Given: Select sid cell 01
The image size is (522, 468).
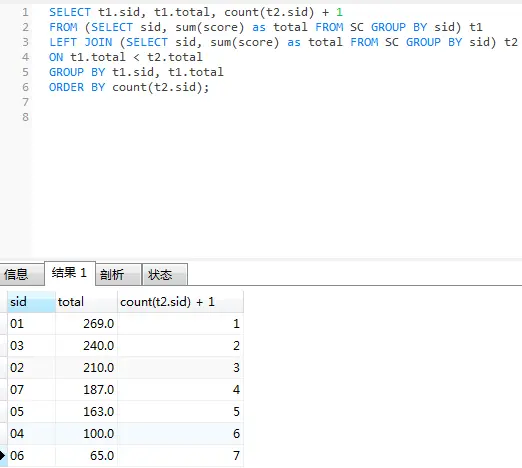Looking at the screenshot, I should coord(31,324).
